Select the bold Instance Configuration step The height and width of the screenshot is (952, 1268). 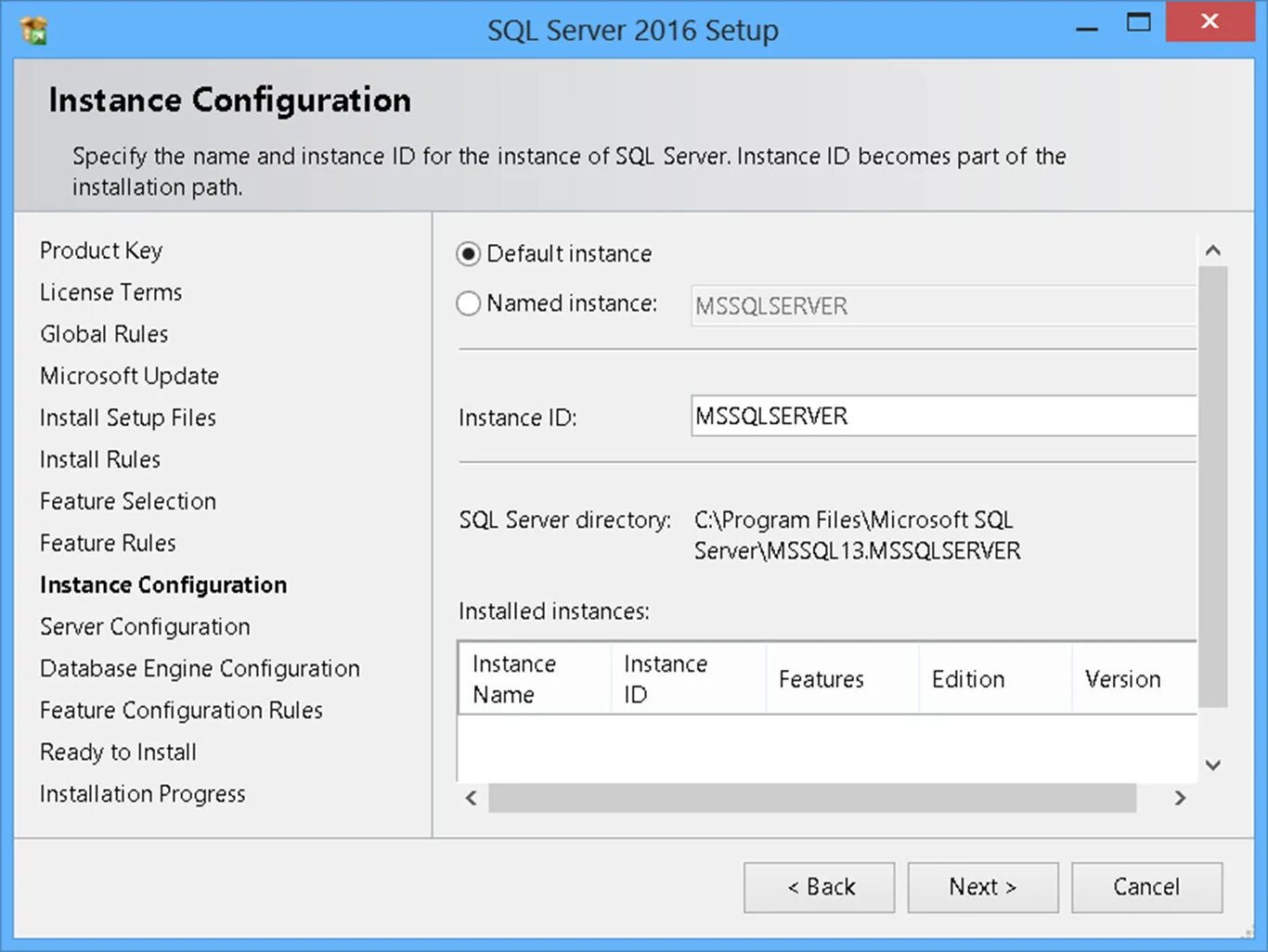coord(163,585)
